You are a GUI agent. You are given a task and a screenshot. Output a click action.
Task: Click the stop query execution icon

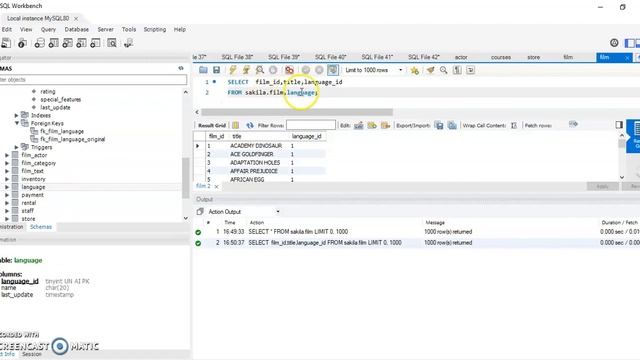pos(273,70)
